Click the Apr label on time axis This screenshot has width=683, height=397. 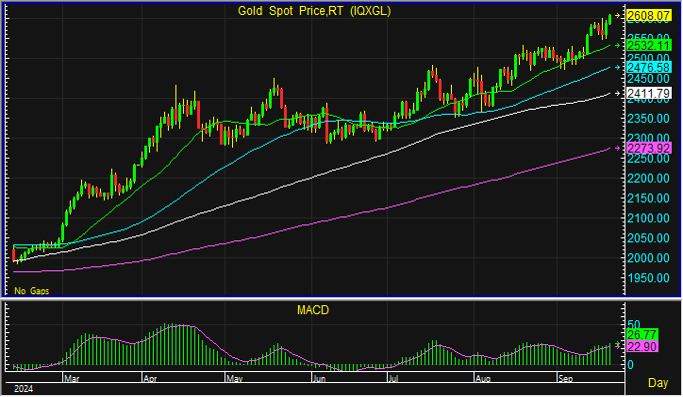tap(150, 378)
